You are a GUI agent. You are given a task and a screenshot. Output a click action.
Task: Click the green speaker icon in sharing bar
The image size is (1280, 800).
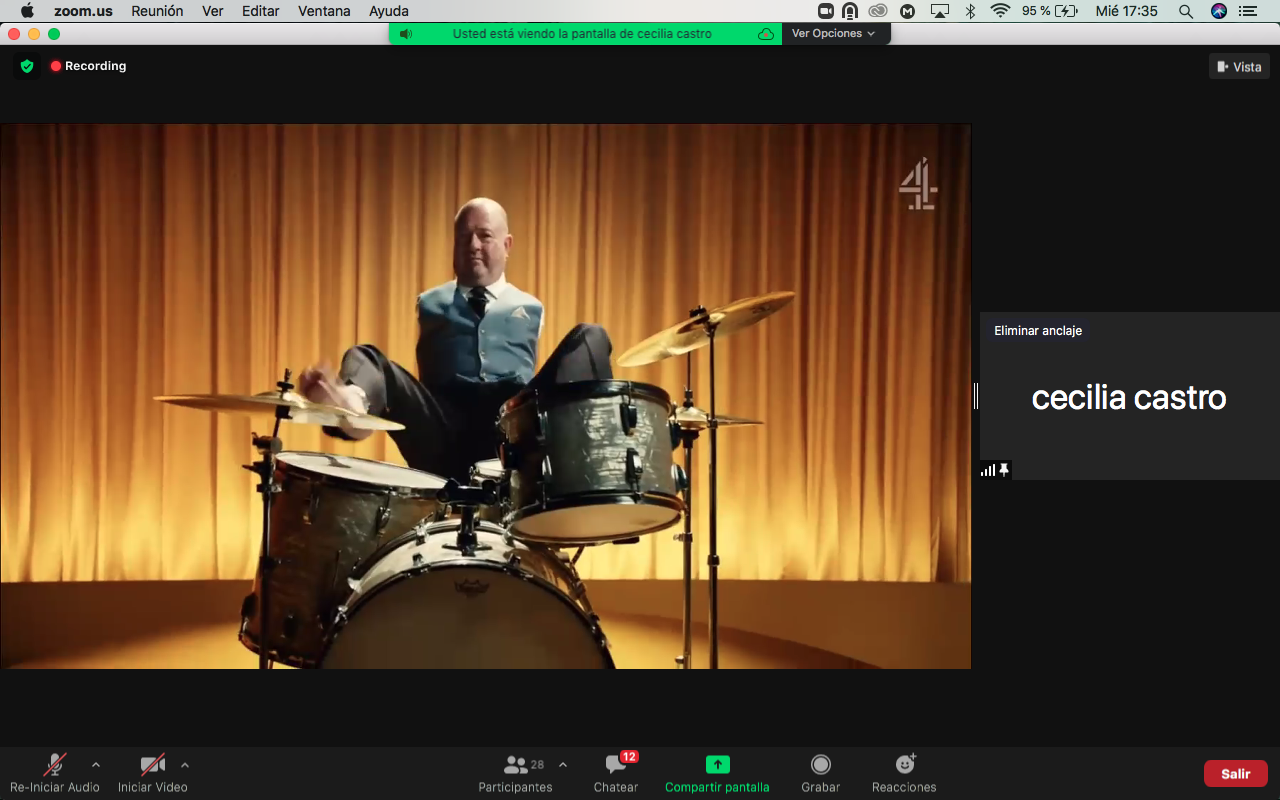405,34
